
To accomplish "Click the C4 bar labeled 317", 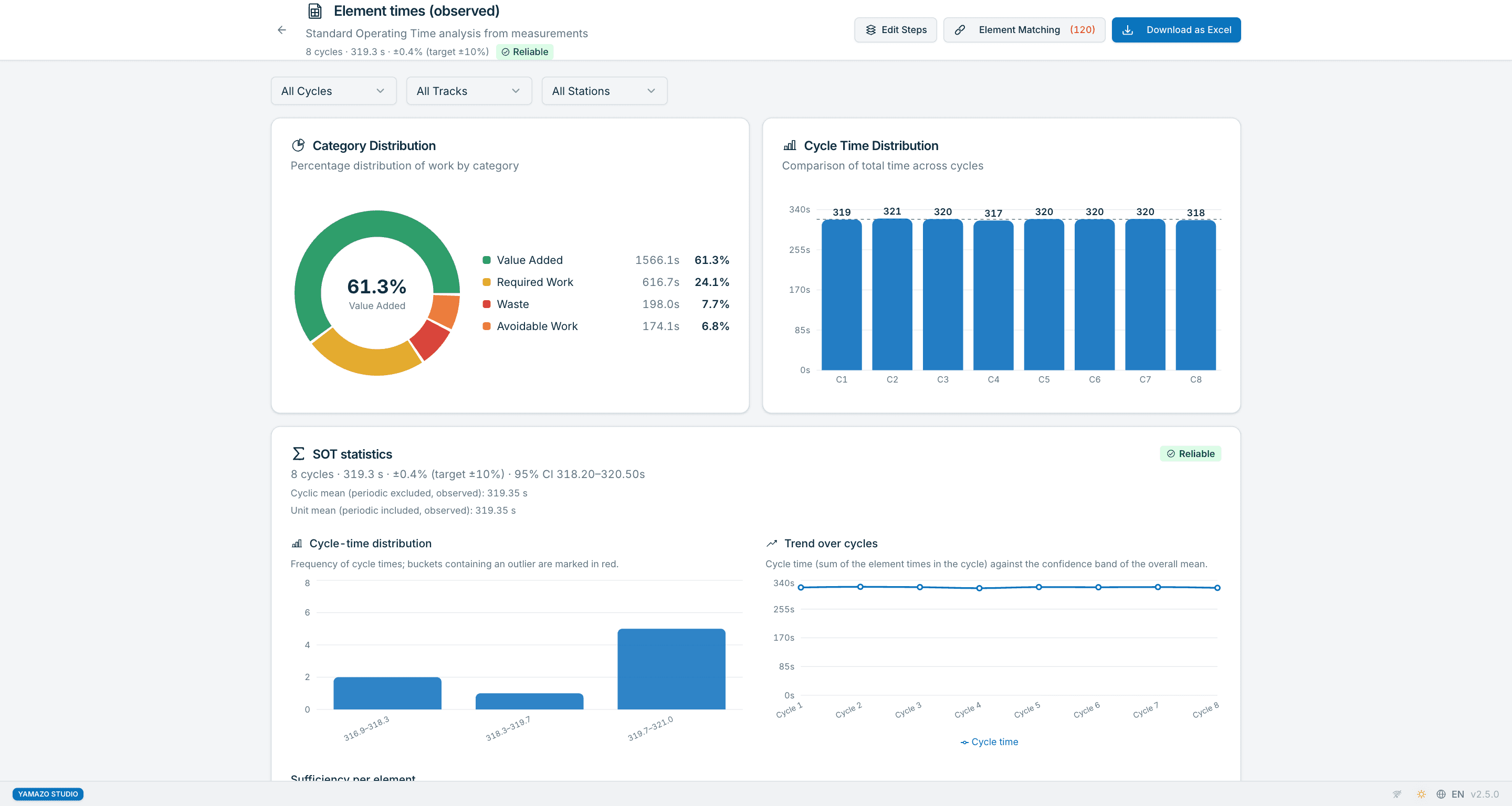I will click(x=993, y=295).
